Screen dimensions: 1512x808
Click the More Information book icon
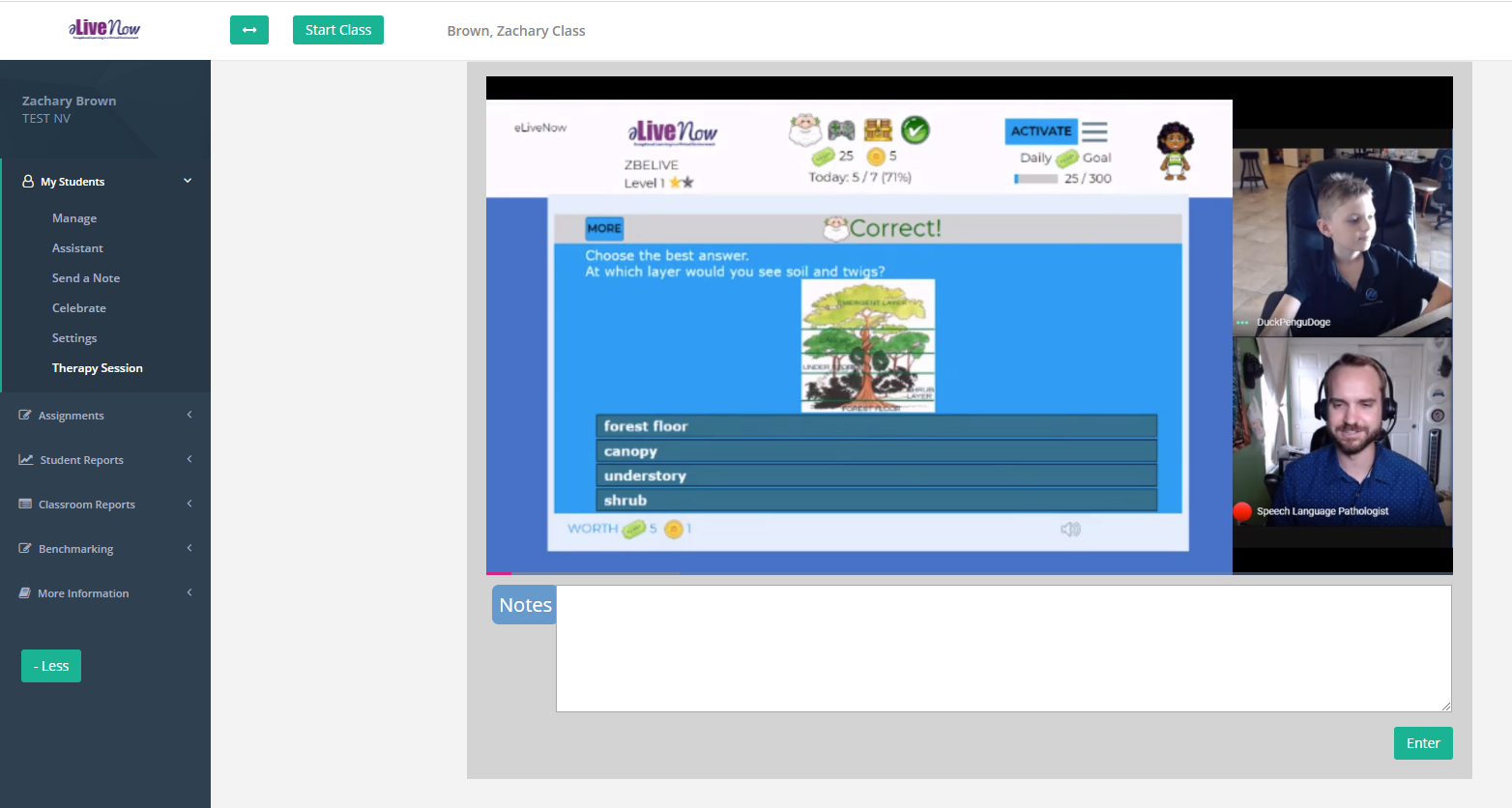pos(25,592)
